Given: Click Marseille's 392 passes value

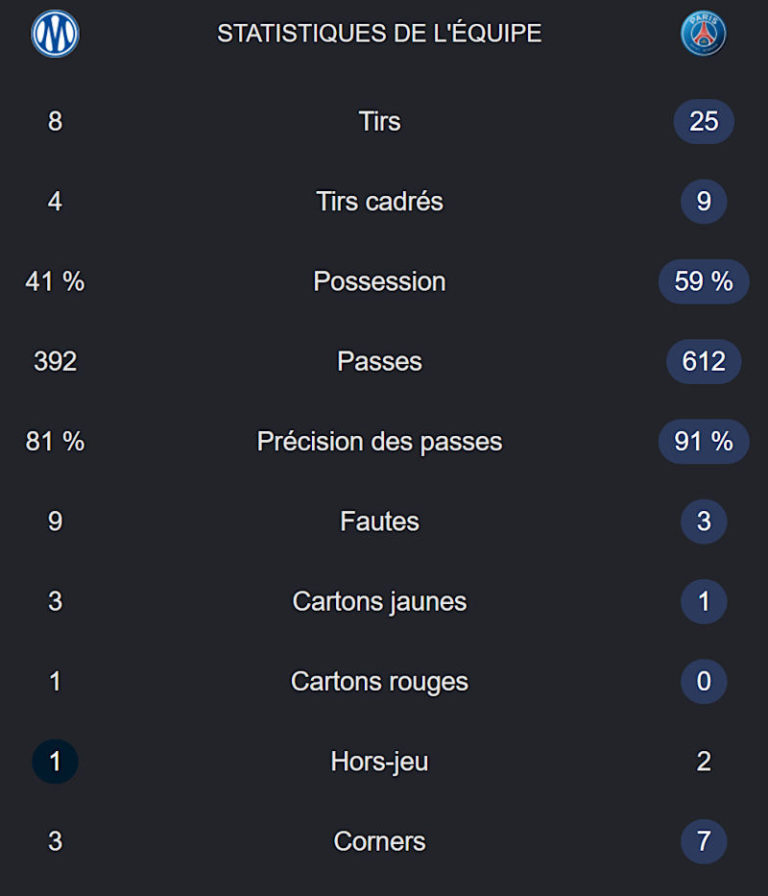Looking at the screenshot, I should pos(55,361).
